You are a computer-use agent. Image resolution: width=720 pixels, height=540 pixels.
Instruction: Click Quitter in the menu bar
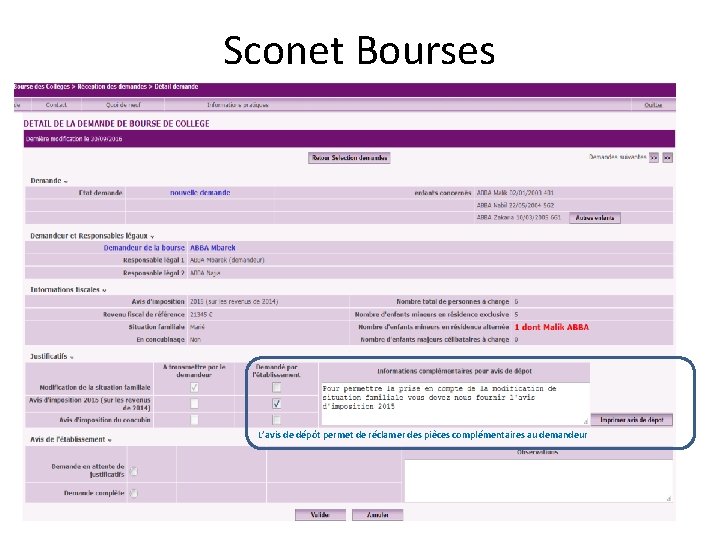coord(653,105)
